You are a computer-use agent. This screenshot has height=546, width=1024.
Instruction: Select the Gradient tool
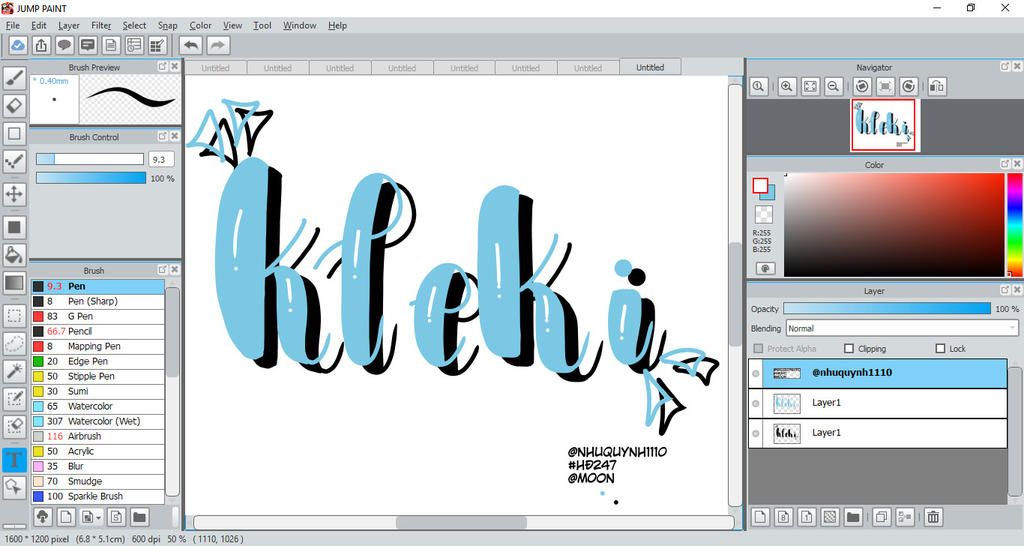tap(14, 283)
